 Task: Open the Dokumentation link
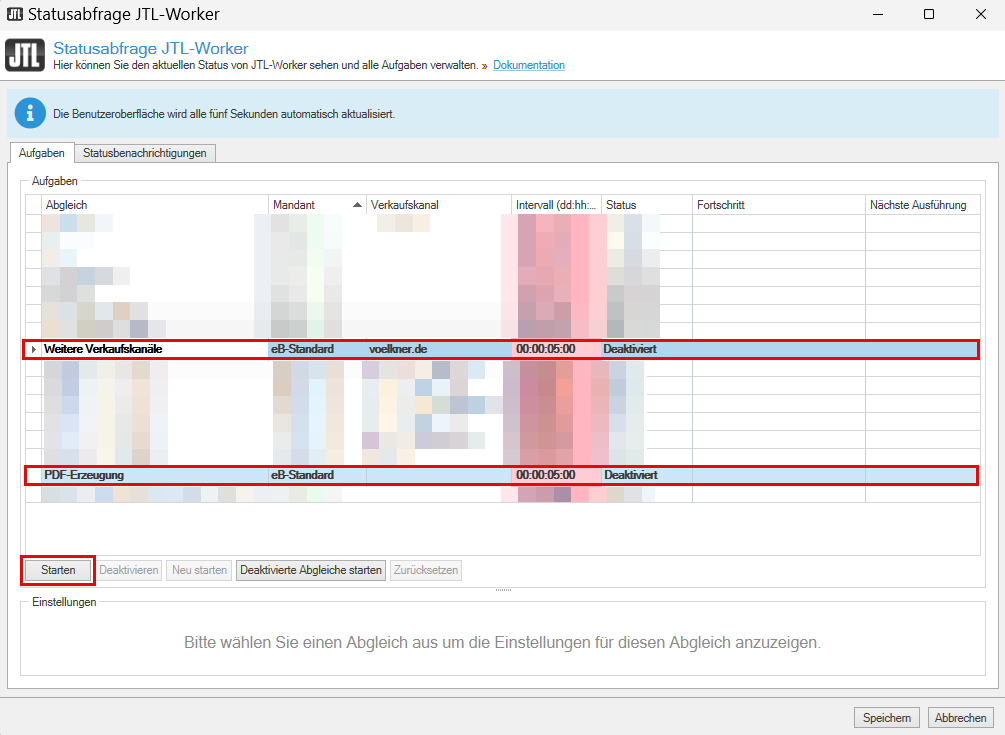(x=528, y=65)
